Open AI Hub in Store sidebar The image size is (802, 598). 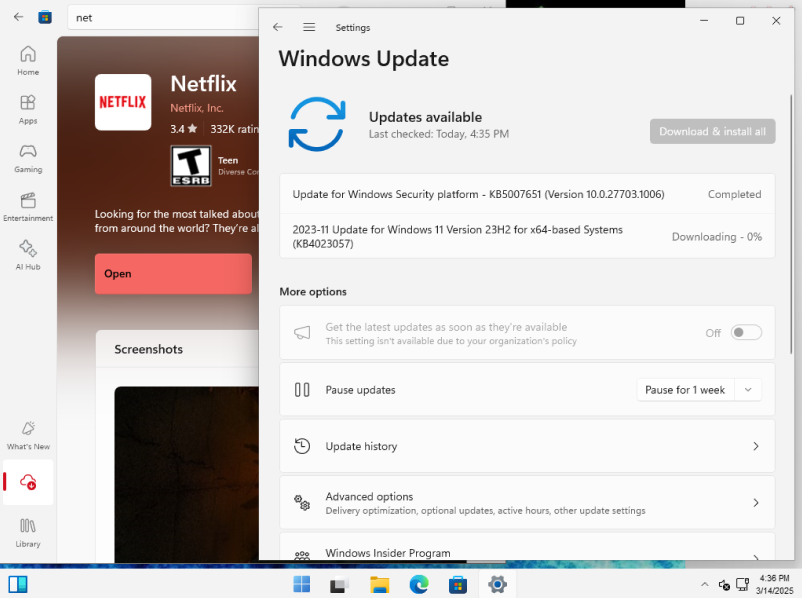coord(28,255)
